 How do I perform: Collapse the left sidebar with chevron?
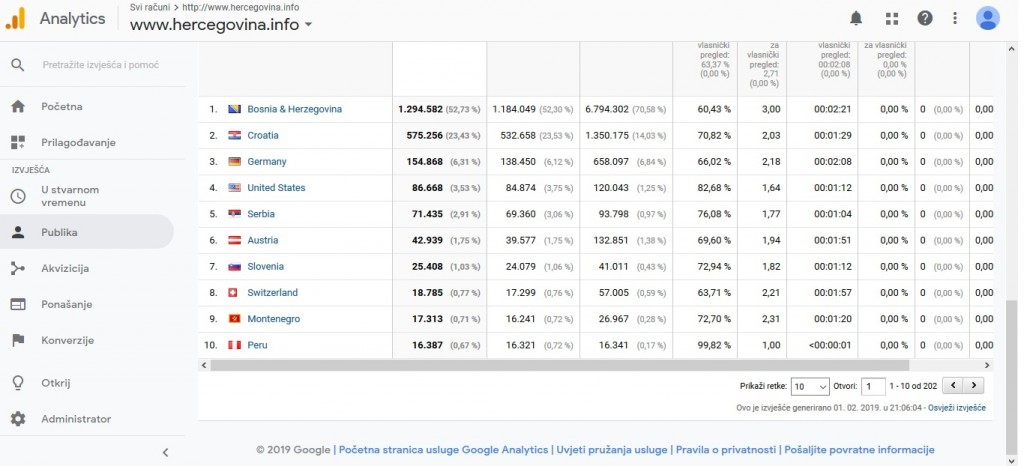(x=166, y=452)
